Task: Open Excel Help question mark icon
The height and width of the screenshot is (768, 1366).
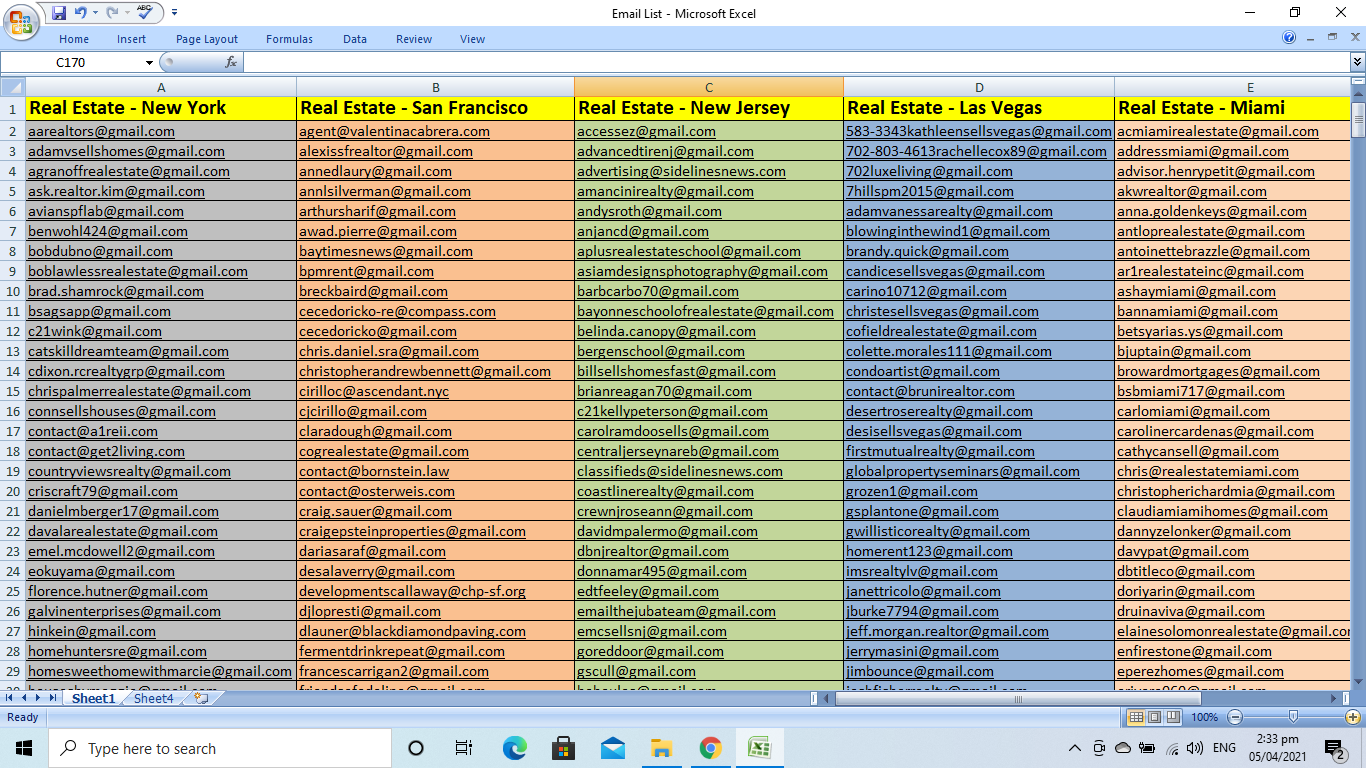Action: click(1289, 38)
